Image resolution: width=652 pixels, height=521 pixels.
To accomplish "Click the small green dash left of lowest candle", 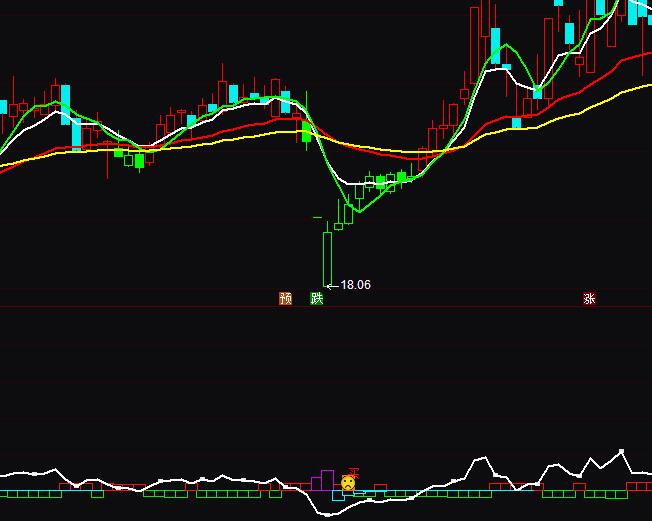I will pyautogui.click(x=317, y=217).
